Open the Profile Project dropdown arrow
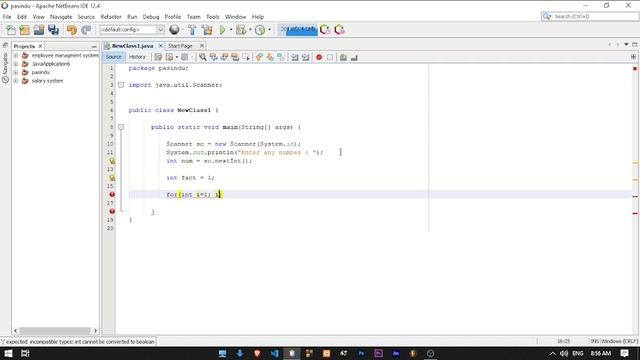640x360 pixels. tap(269, 30)
